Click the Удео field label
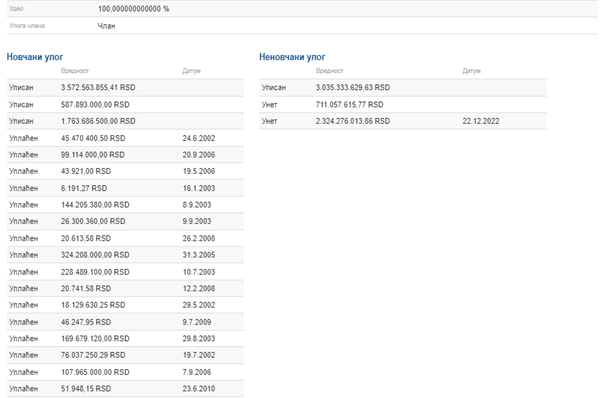The image size is (605, 398). [16, 8]
